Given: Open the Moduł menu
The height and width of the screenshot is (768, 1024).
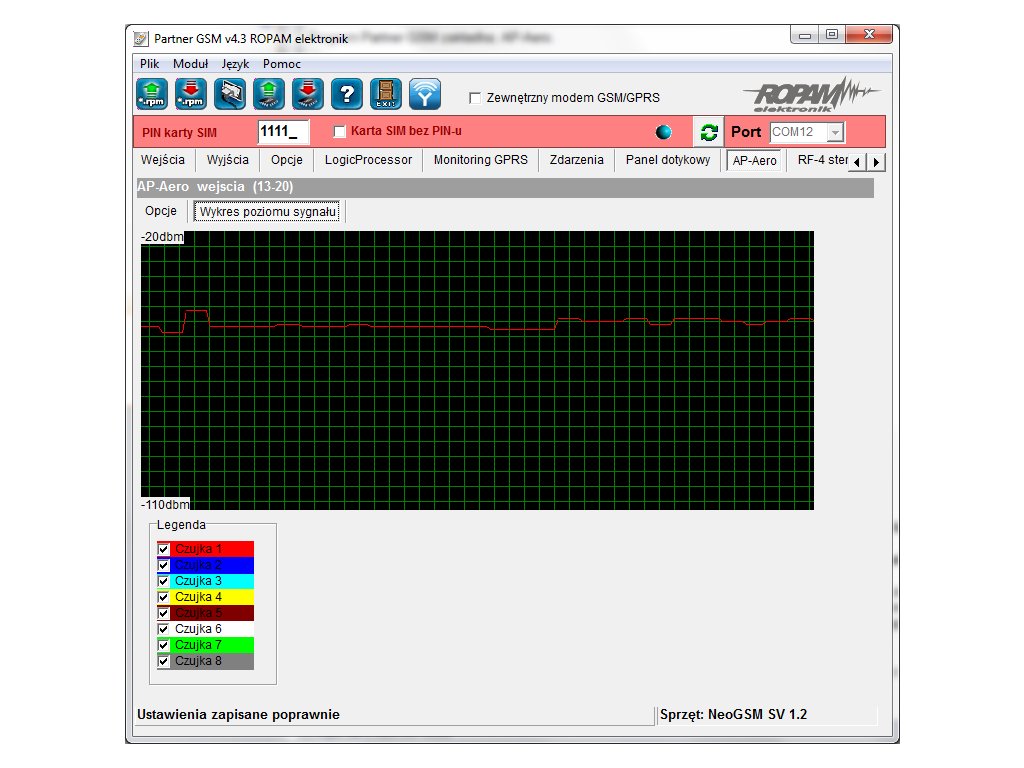Looking at the screenshot, I should [x=190, y=63].
